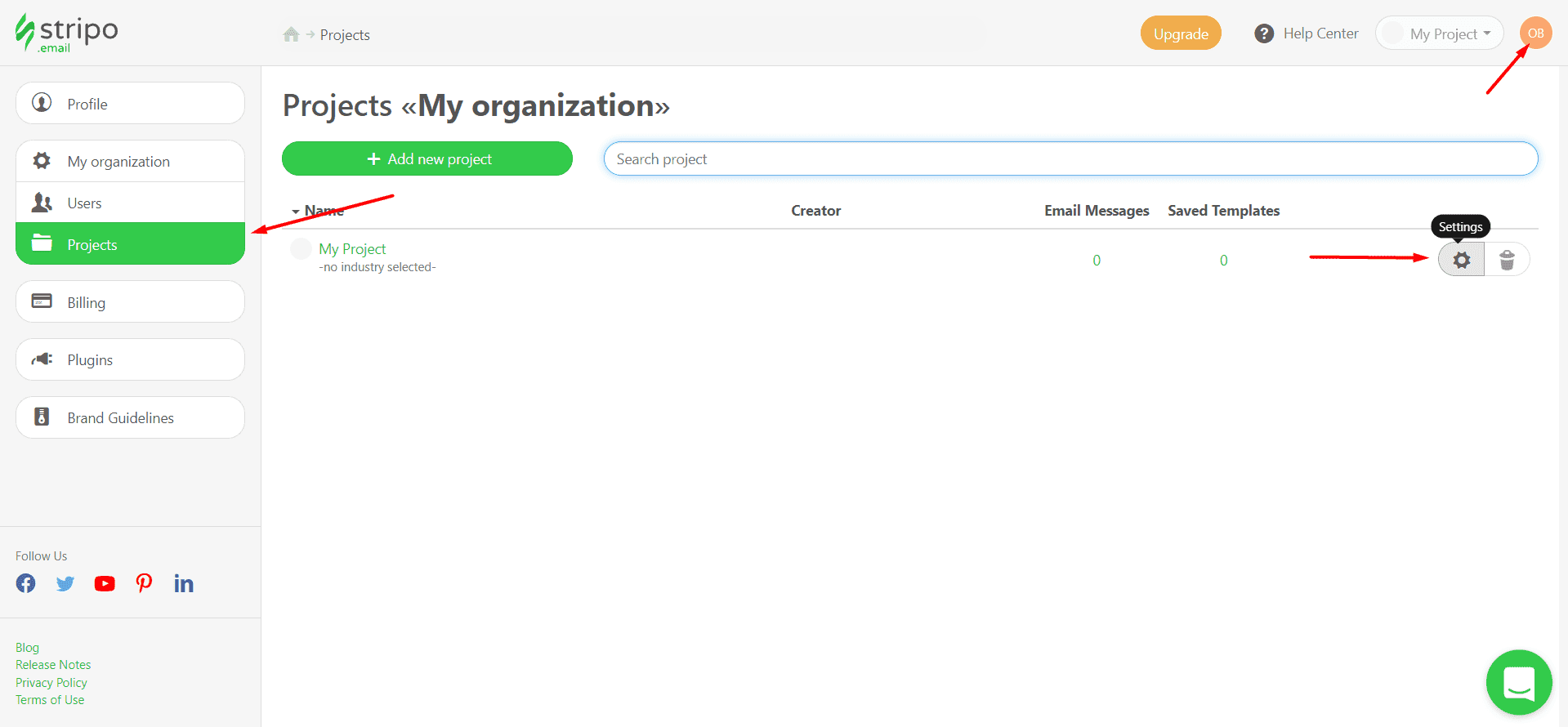Open the Profile menu item

[130, 104]
